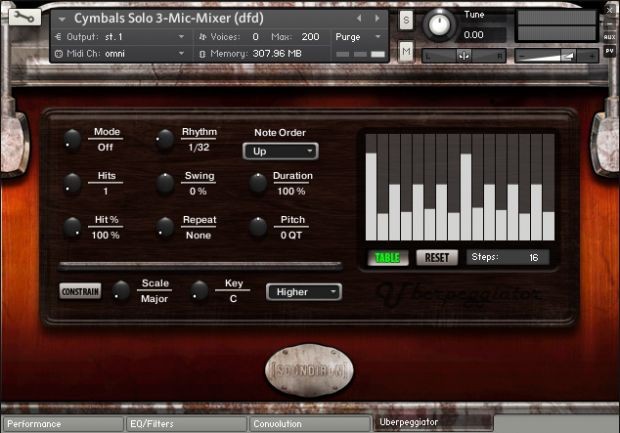Click the volume slider handle

568,56
